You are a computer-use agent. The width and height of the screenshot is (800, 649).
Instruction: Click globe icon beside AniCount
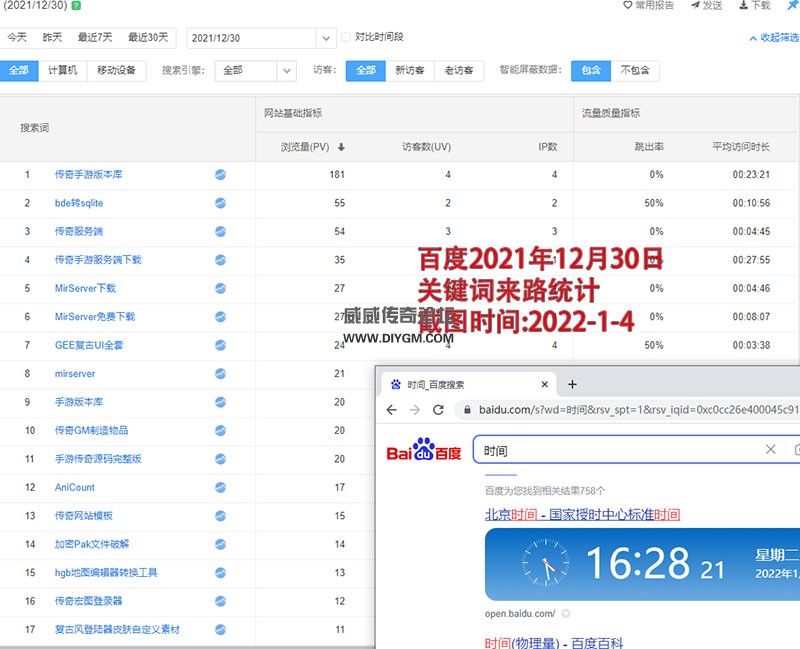(x=220, y=487)
